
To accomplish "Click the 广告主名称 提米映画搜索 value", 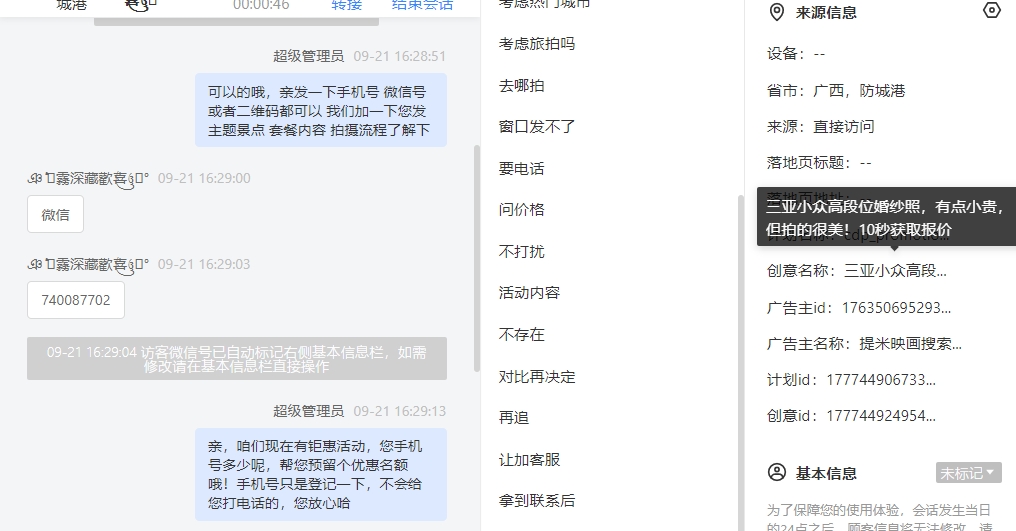I will (x=910, y=344).
